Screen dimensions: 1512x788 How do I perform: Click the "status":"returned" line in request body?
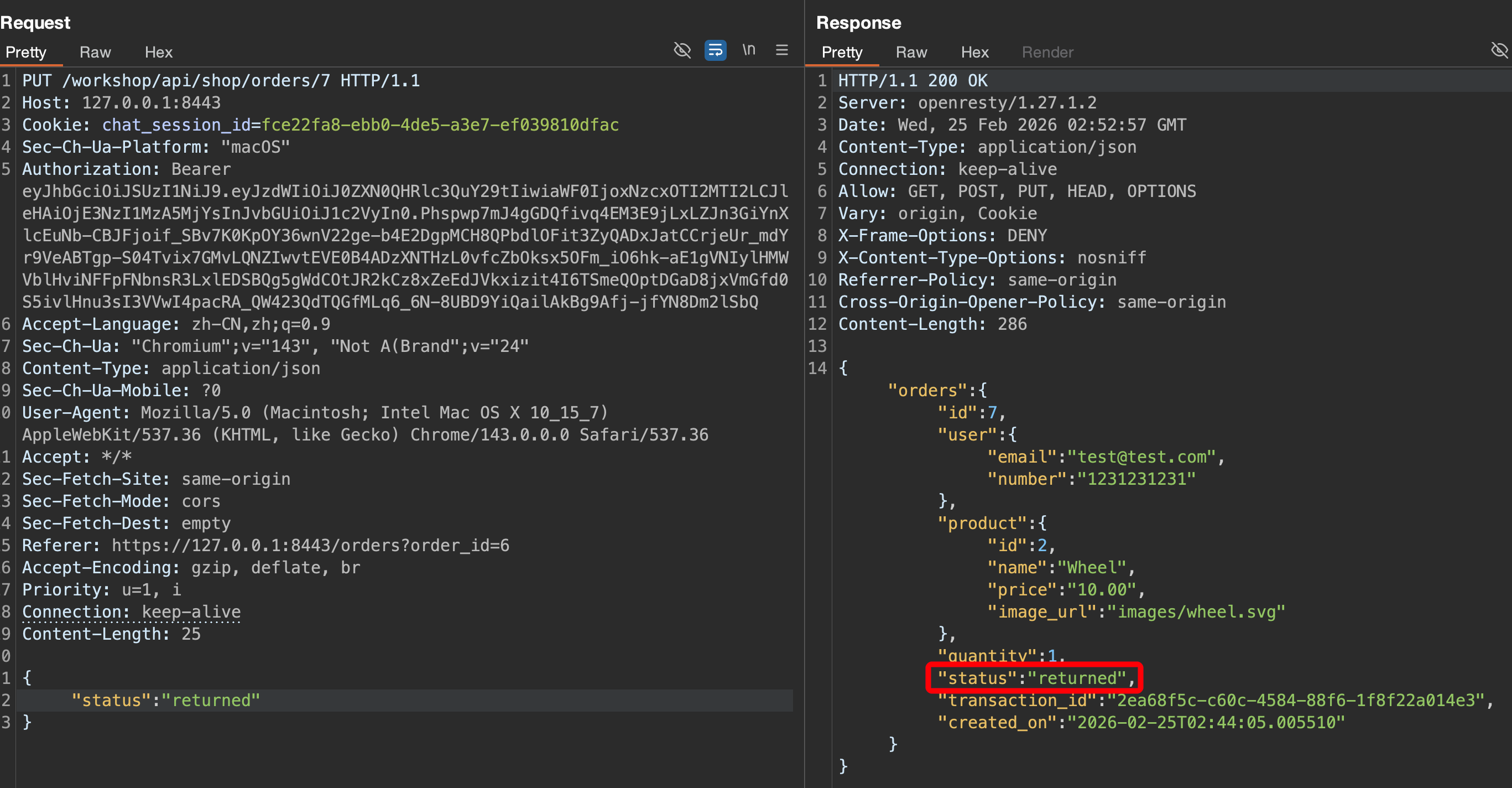point(165,700)
